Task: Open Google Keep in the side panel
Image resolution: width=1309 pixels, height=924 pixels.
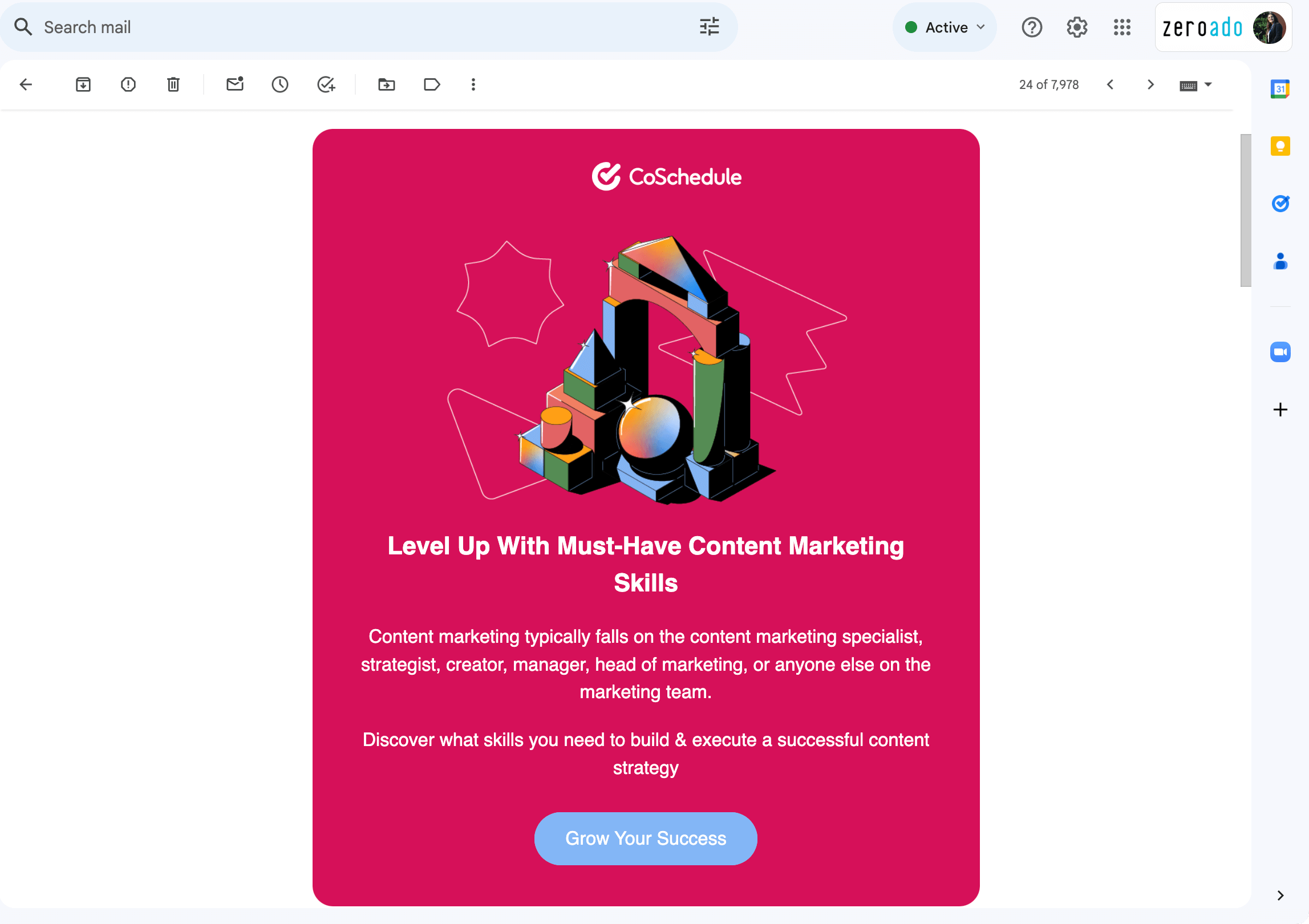Action: (1280, 146)
